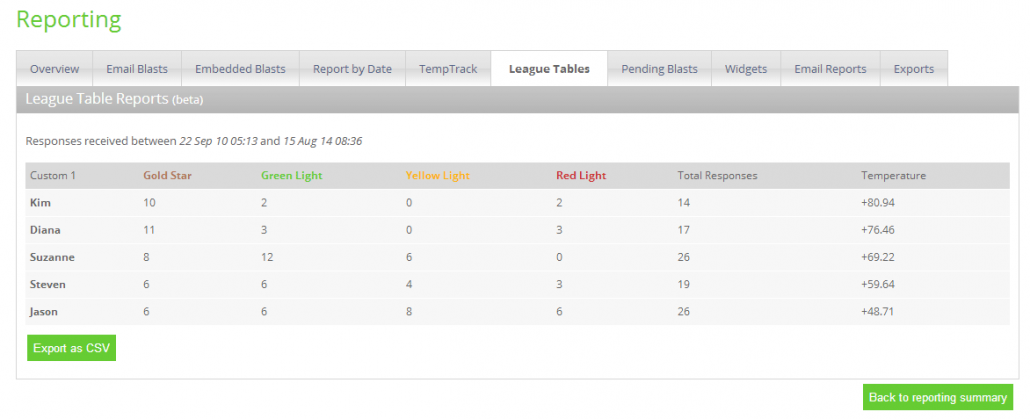
Task: Select Kim's row in the table
Action: [41, 203]
